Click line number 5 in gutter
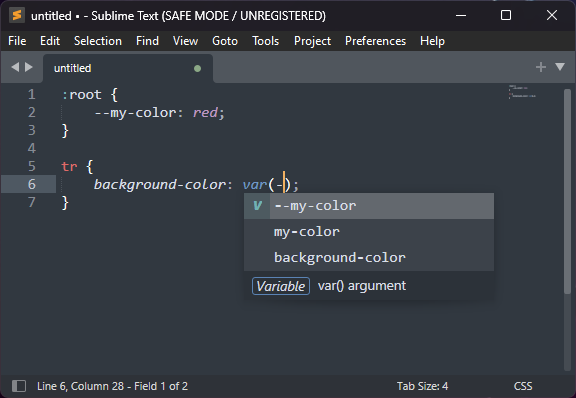 point(32,166)
